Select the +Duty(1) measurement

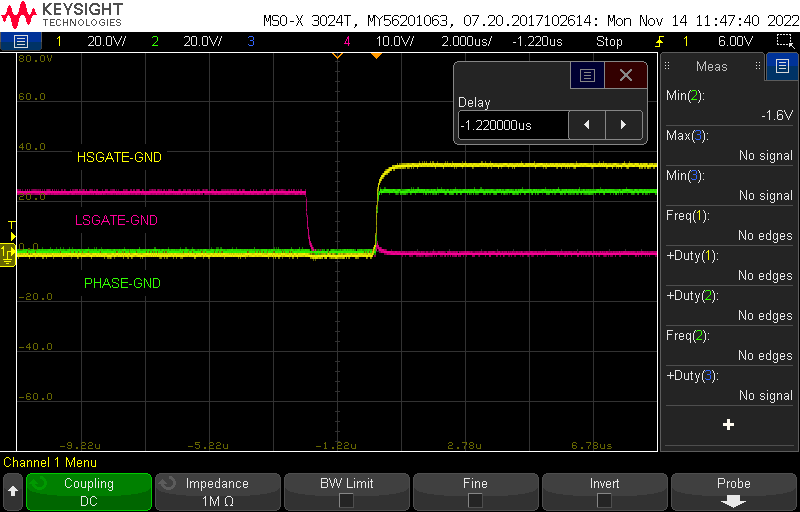point(730,265)
